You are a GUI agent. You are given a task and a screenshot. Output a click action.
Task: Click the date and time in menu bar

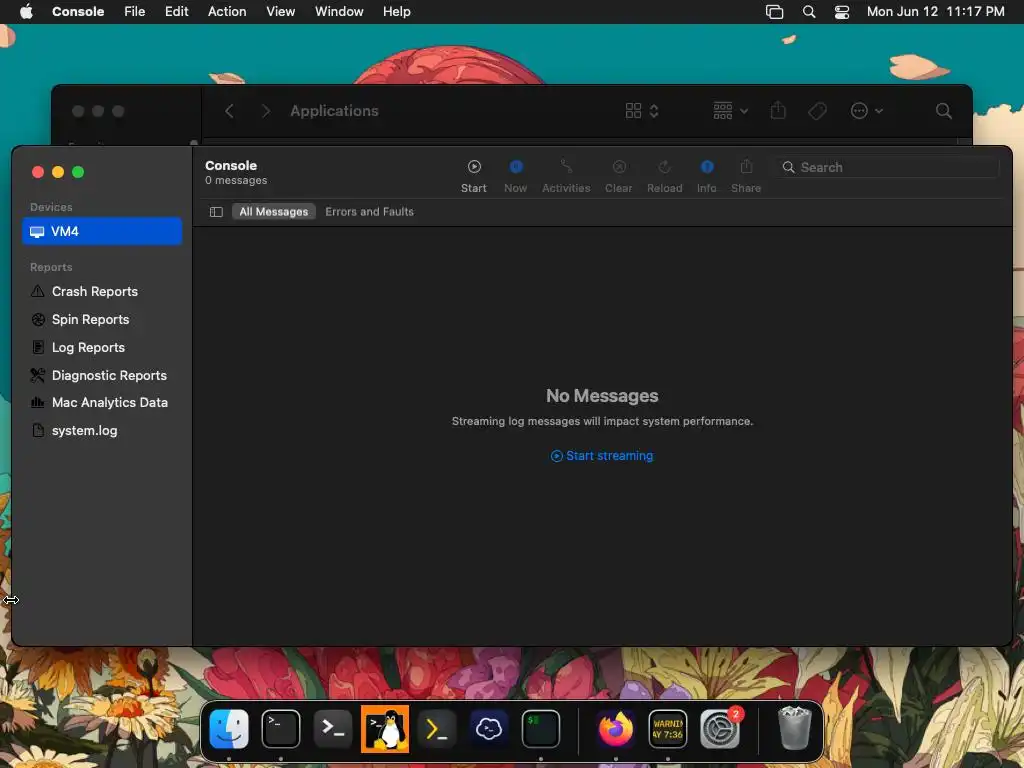935,12
